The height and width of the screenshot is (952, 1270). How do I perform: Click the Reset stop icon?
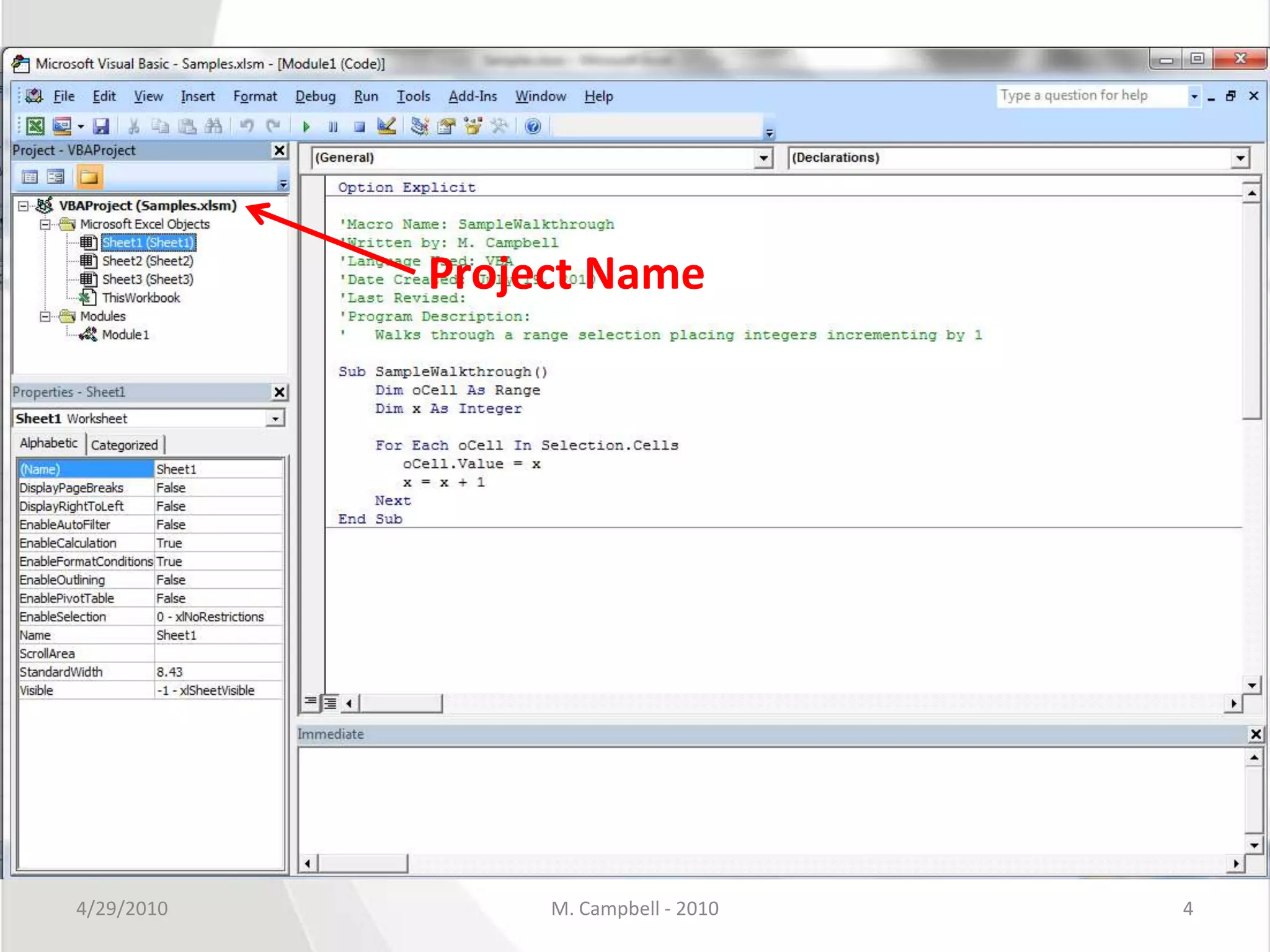359,126
